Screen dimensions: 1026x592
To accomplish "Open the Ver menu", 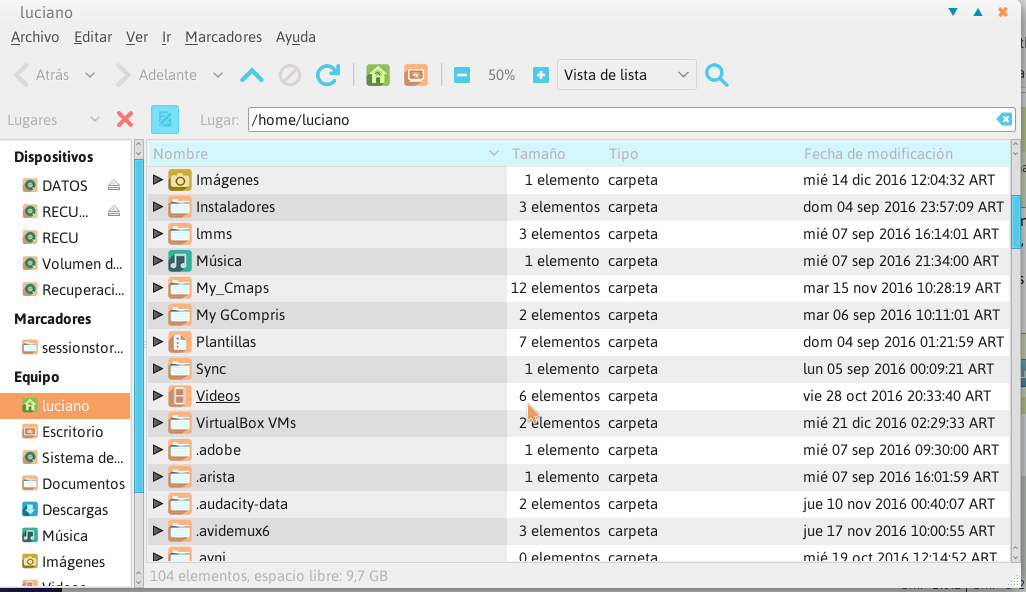I will (x=137, y=37).
